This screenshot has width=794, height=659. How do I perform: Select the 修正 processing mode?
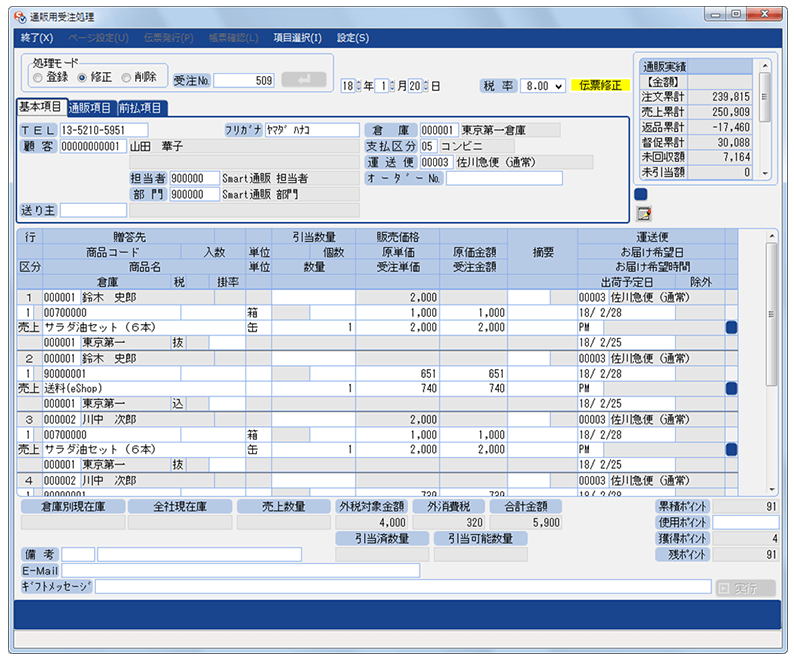(81, 76)
